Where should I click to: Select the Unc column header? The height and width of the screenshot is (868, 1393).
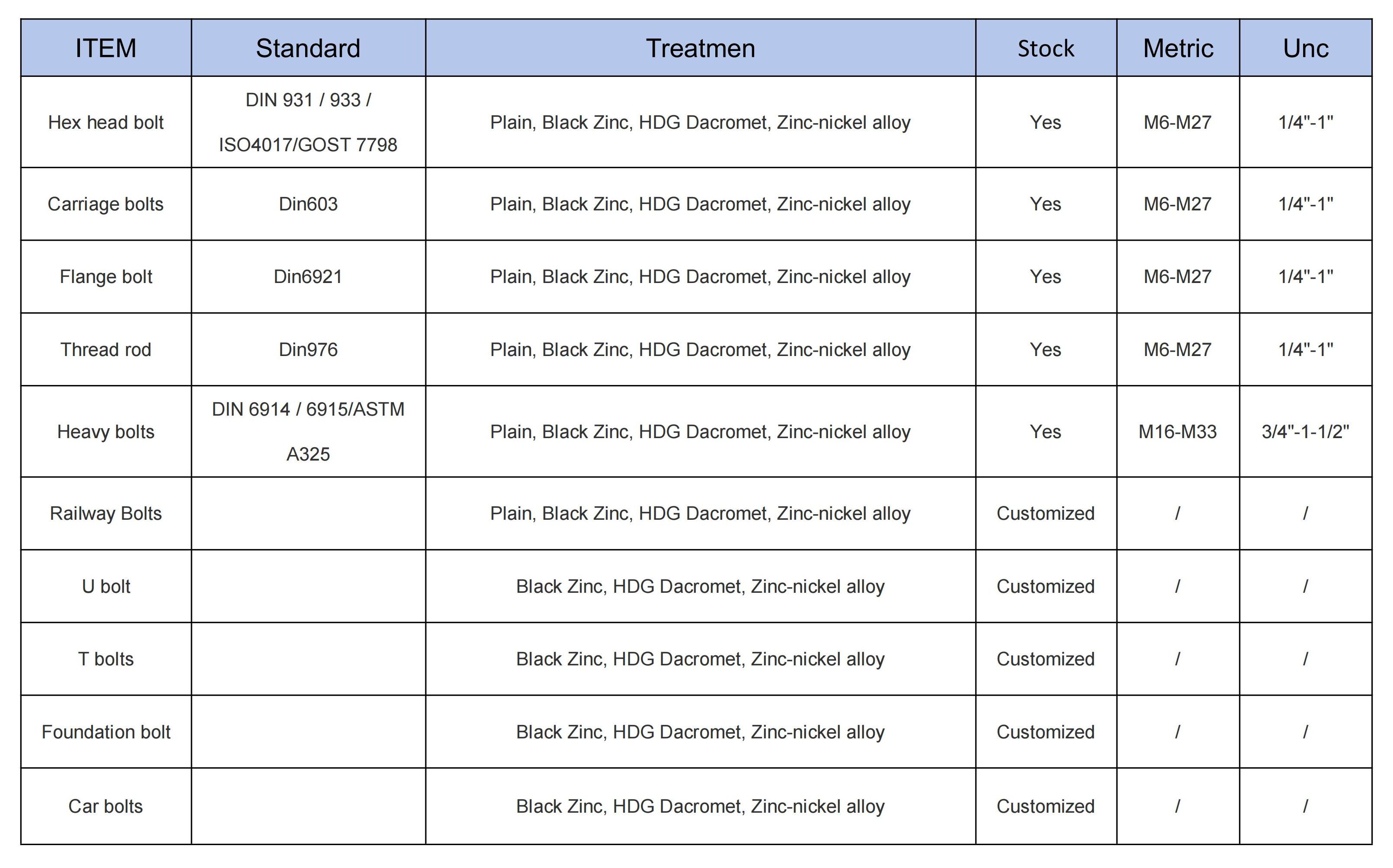(1305, 48)
